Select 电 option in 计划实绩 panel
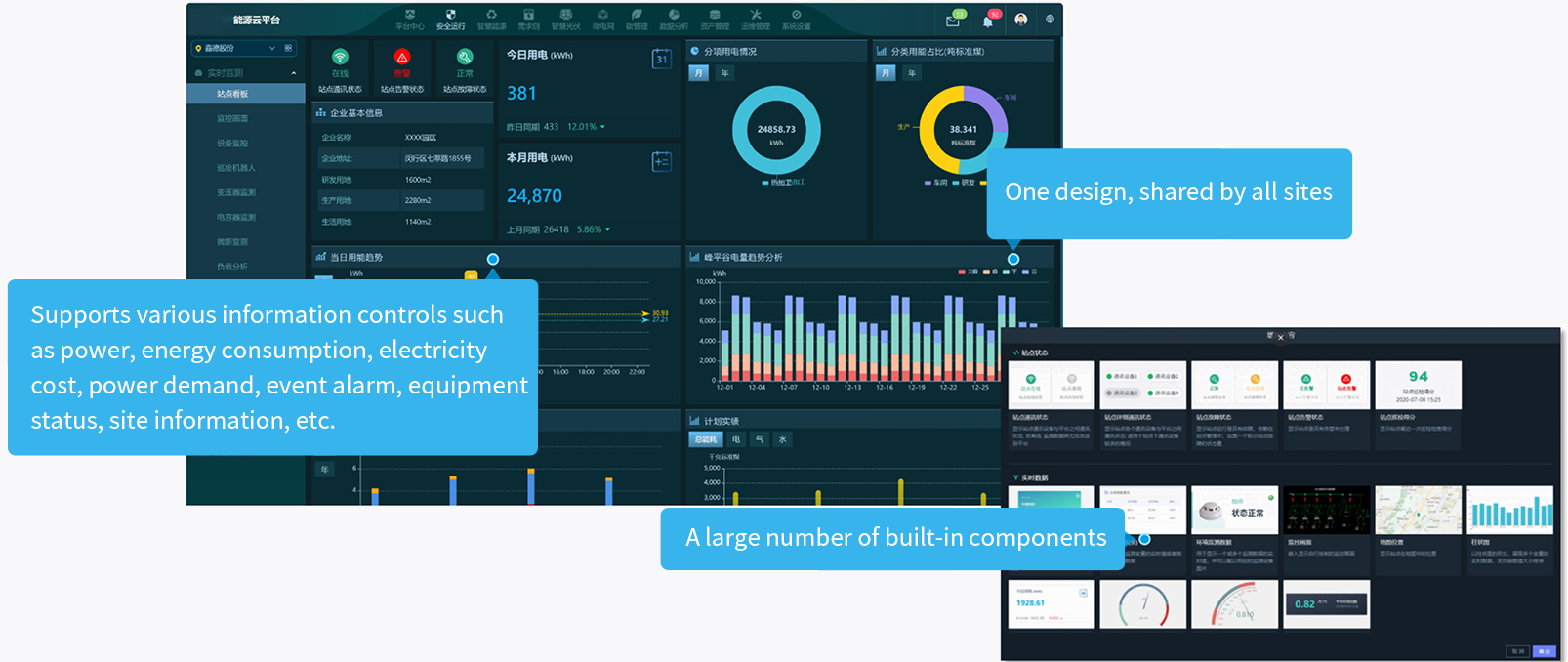This screenshot has width=1568, height=662. pos(736,439)
